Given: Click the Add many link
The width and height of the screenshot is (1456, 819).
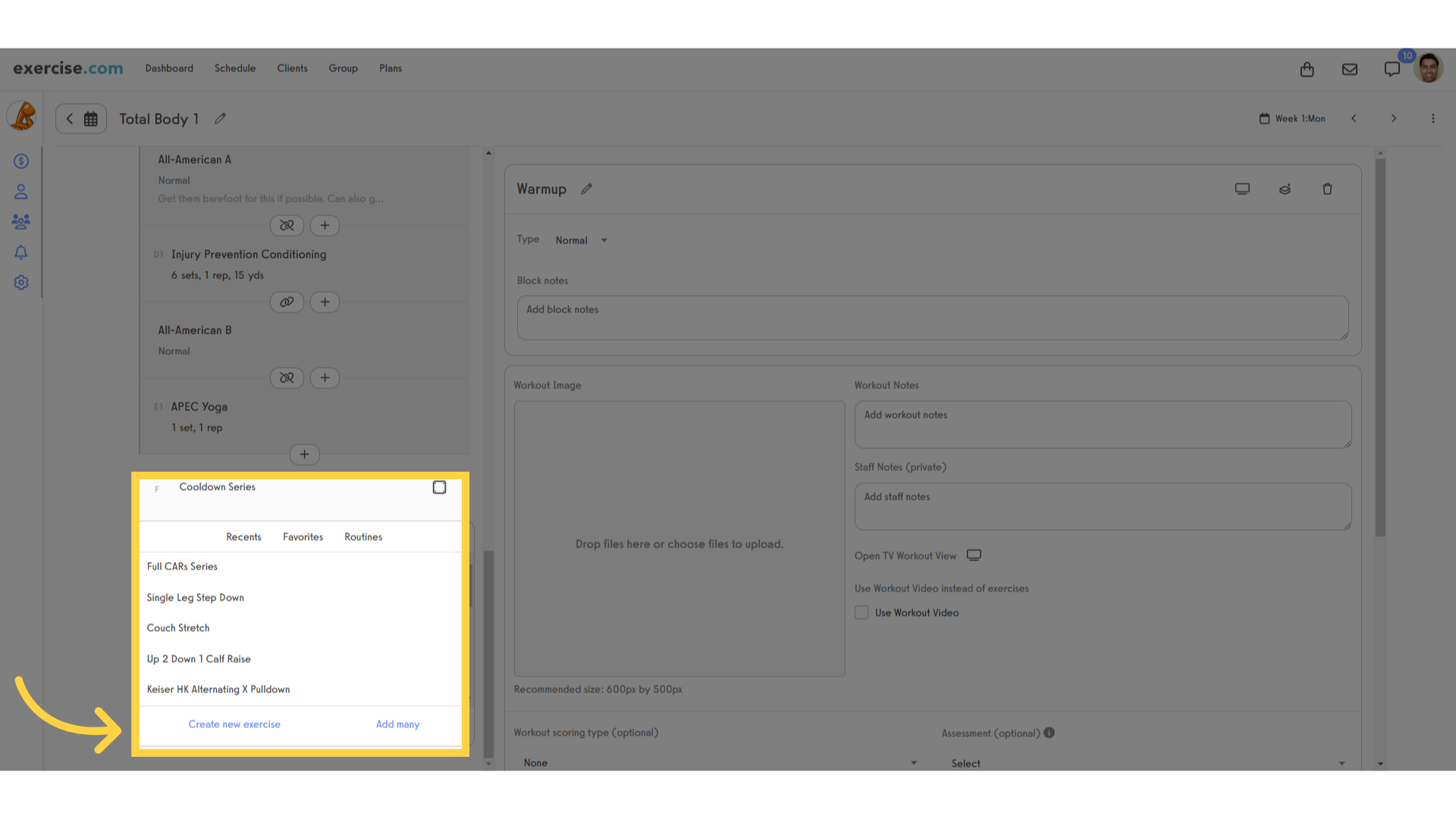Looking at the screenshot, I should click(x=397, y=724).
